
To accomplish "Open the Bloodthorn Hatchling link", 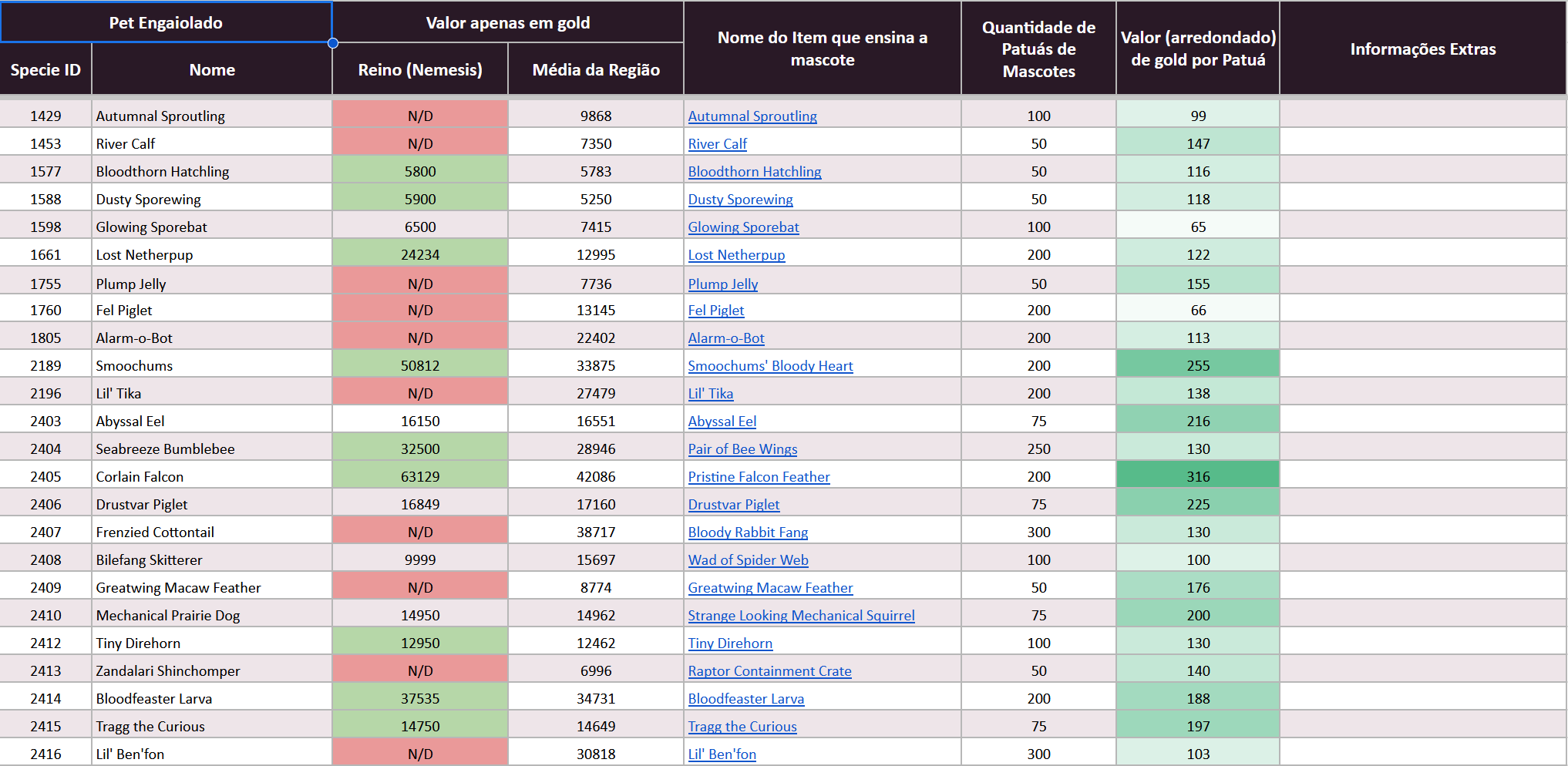I will tap(755, 171).
